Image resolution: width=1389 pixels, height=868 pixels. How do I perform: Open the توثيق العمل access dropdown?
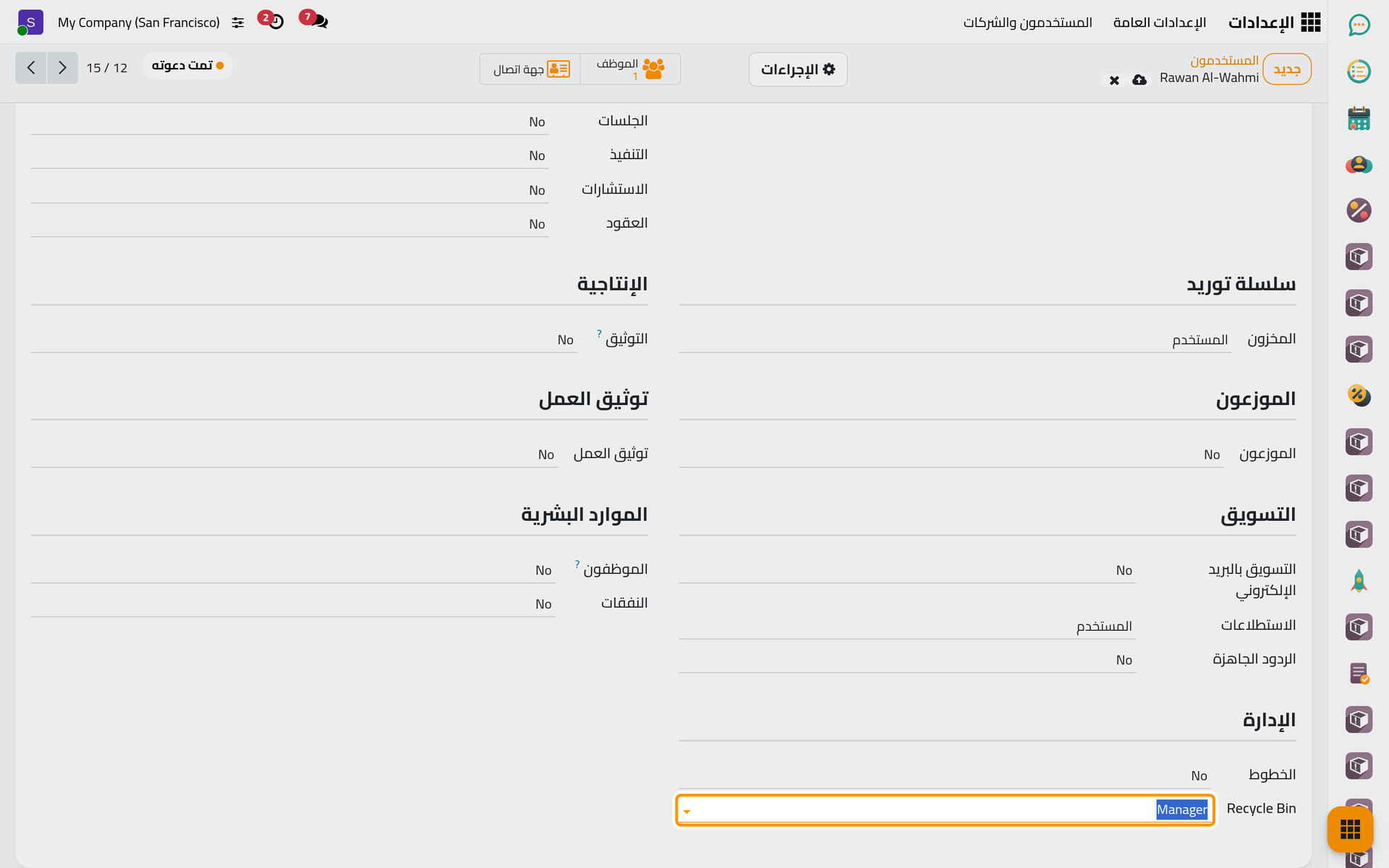click(294, 454)
